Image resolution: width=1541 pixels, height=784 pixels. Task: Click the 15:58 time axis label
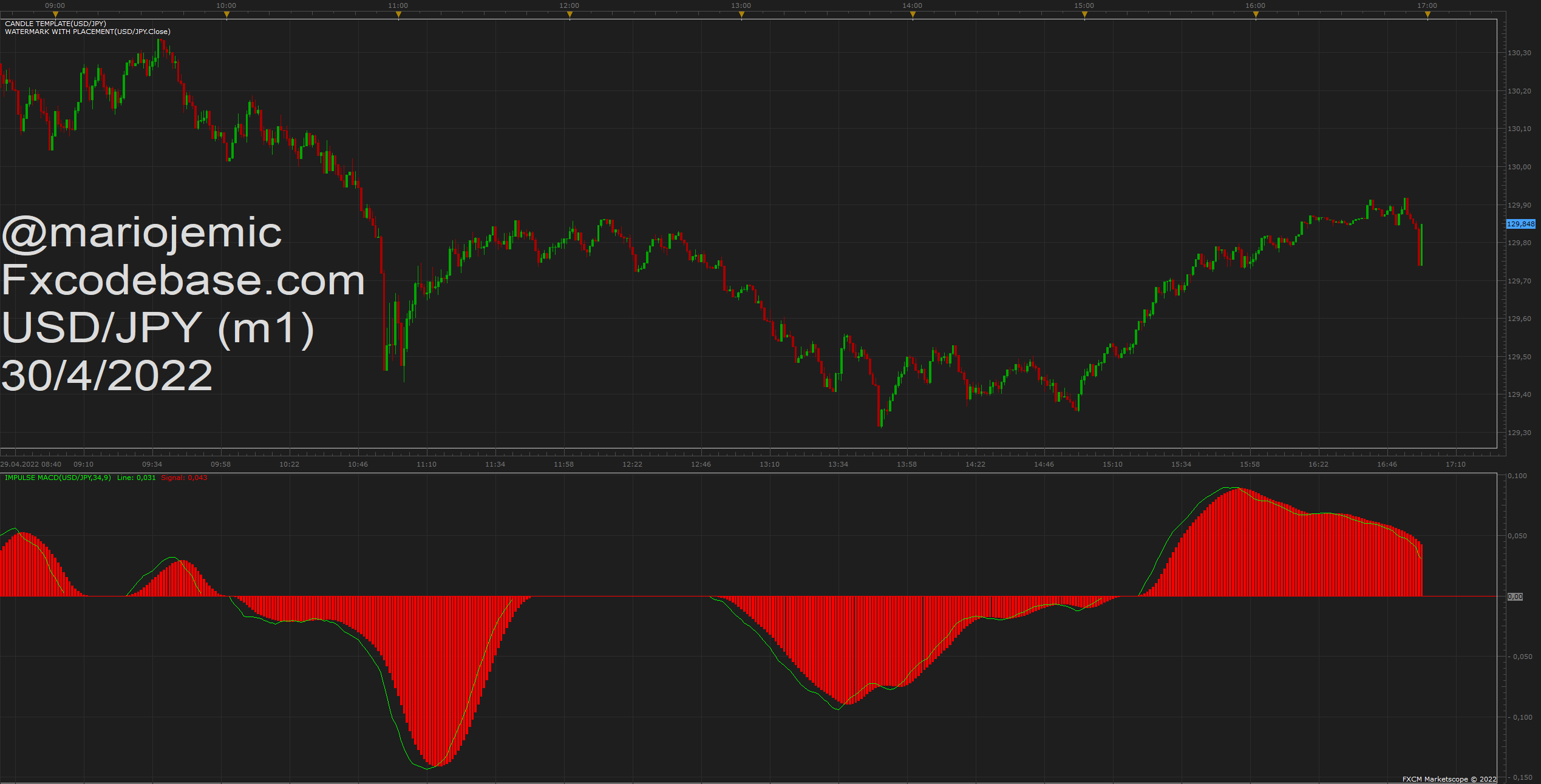1250,464
